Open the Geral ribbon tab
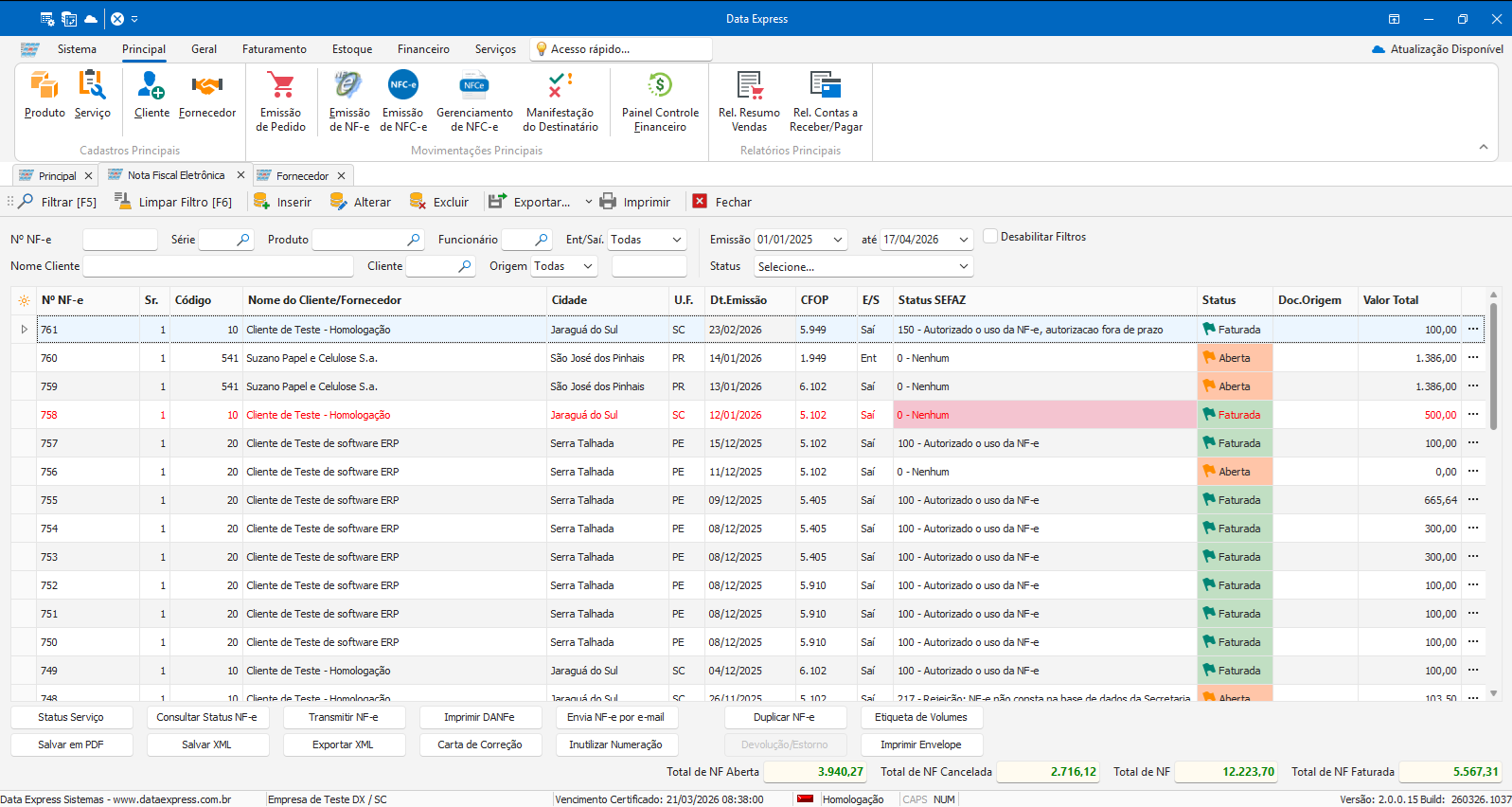Viewport: 1512px width, 807px height. [x=204, y=49]
